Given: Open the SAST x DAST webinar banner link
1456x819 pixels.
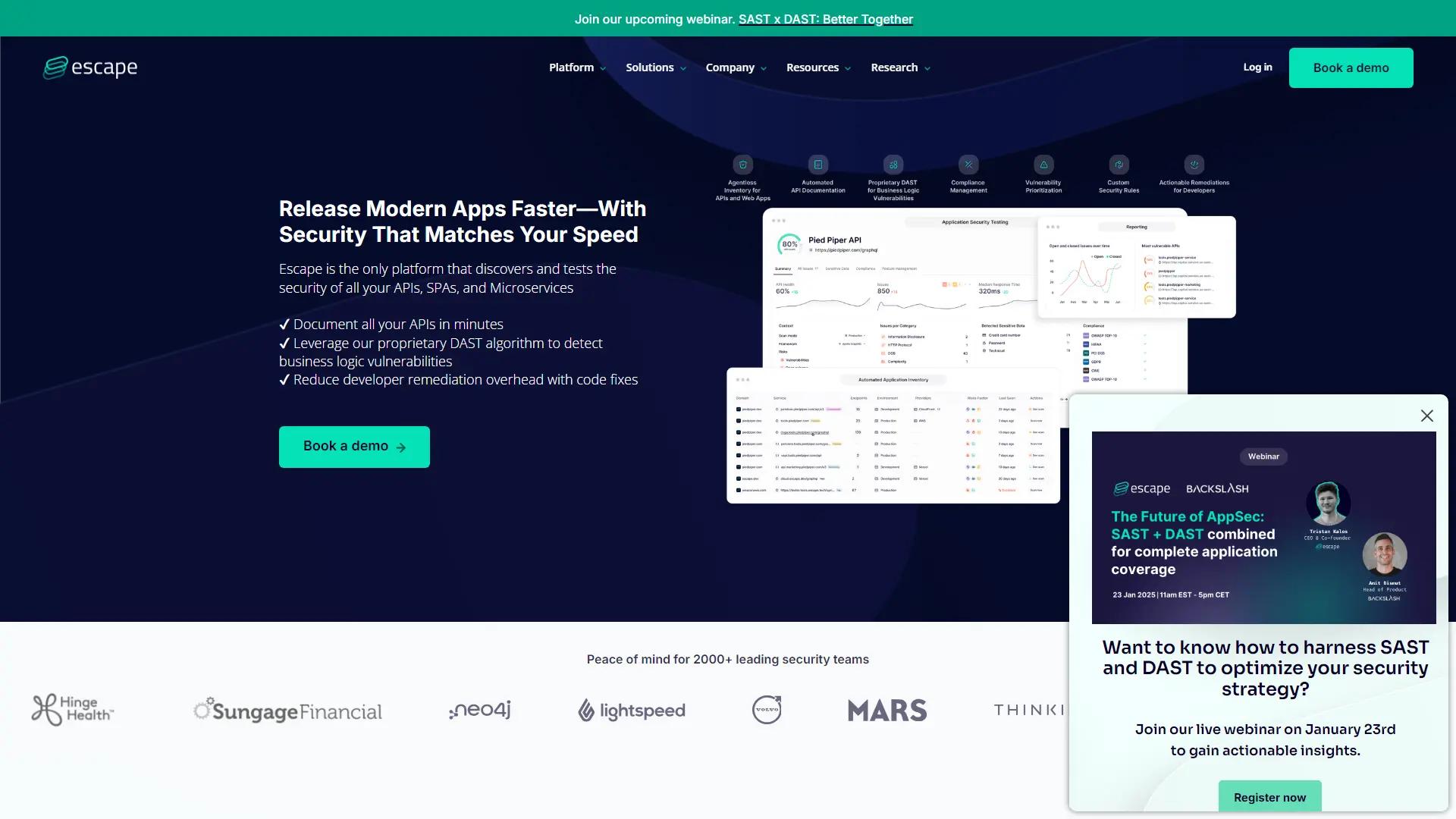Looking at the screenshot, I should pos(825,19).
